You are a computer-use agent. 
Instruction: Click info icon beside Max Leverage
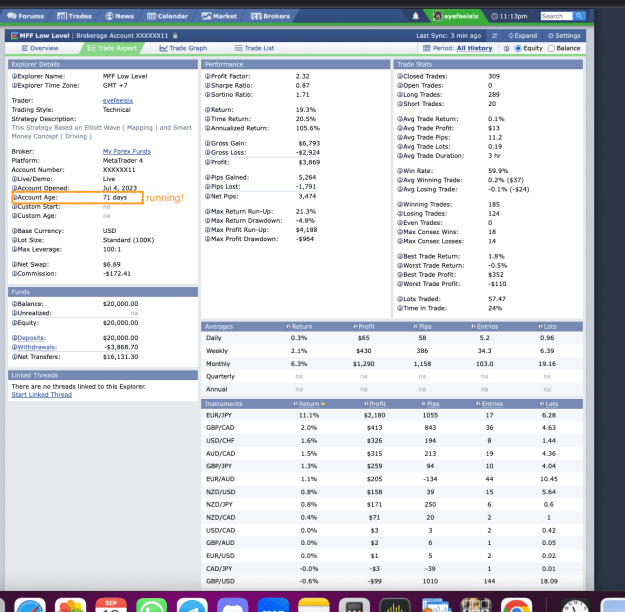14,249
